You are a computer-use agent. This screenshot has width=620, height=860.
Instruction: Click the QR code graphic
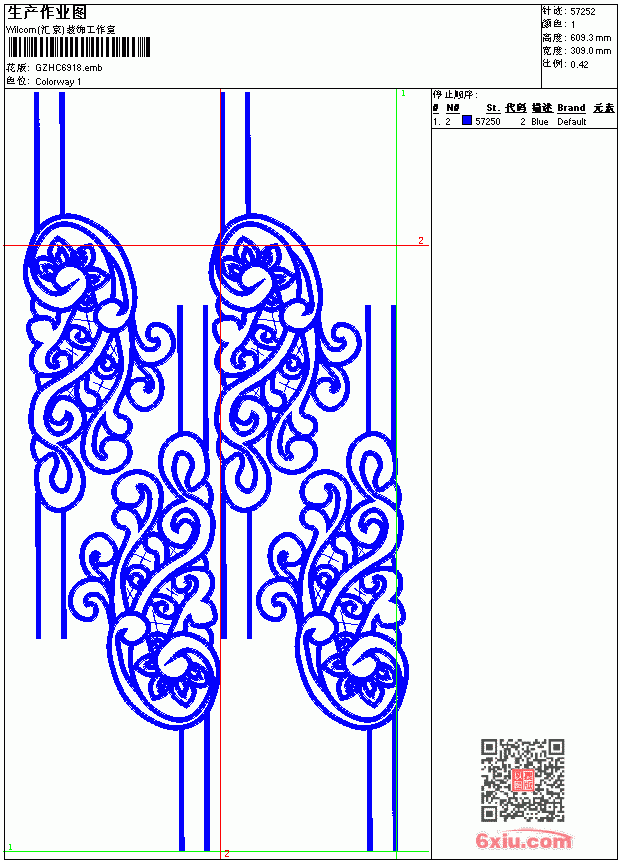click(x=523, y=779)
